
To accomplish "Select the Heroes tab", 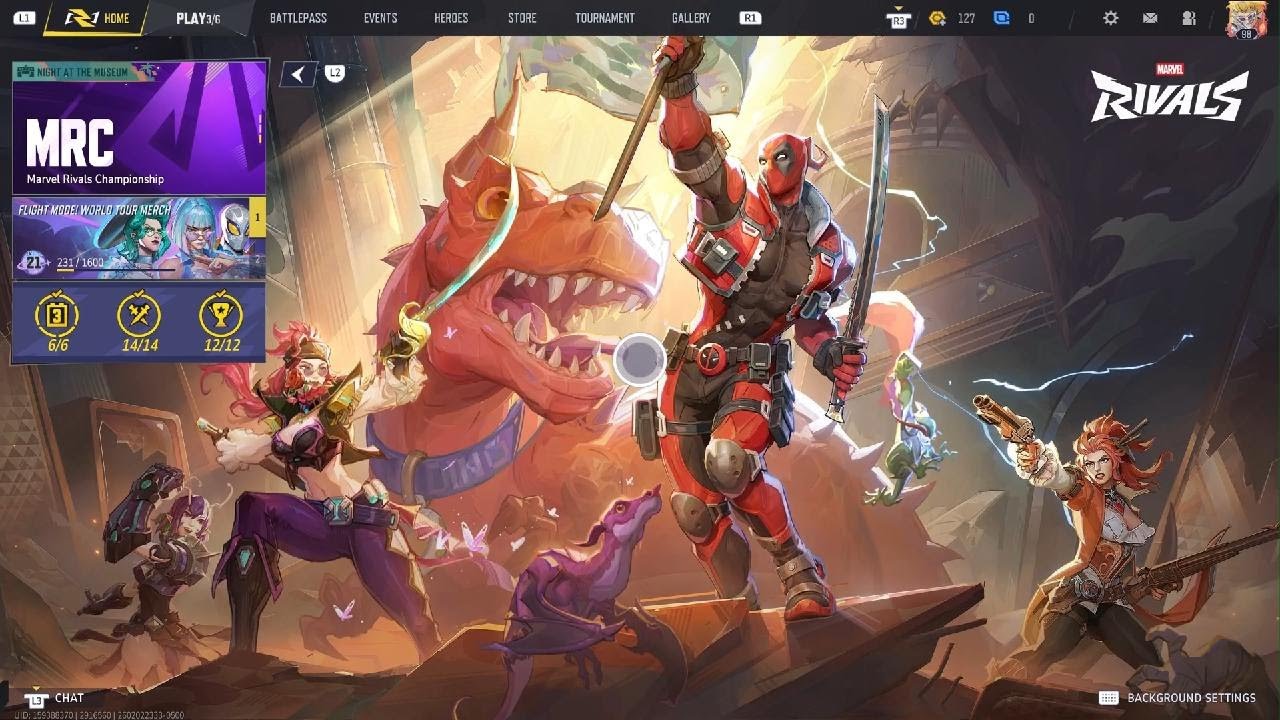I will click(x=451, y=18).
